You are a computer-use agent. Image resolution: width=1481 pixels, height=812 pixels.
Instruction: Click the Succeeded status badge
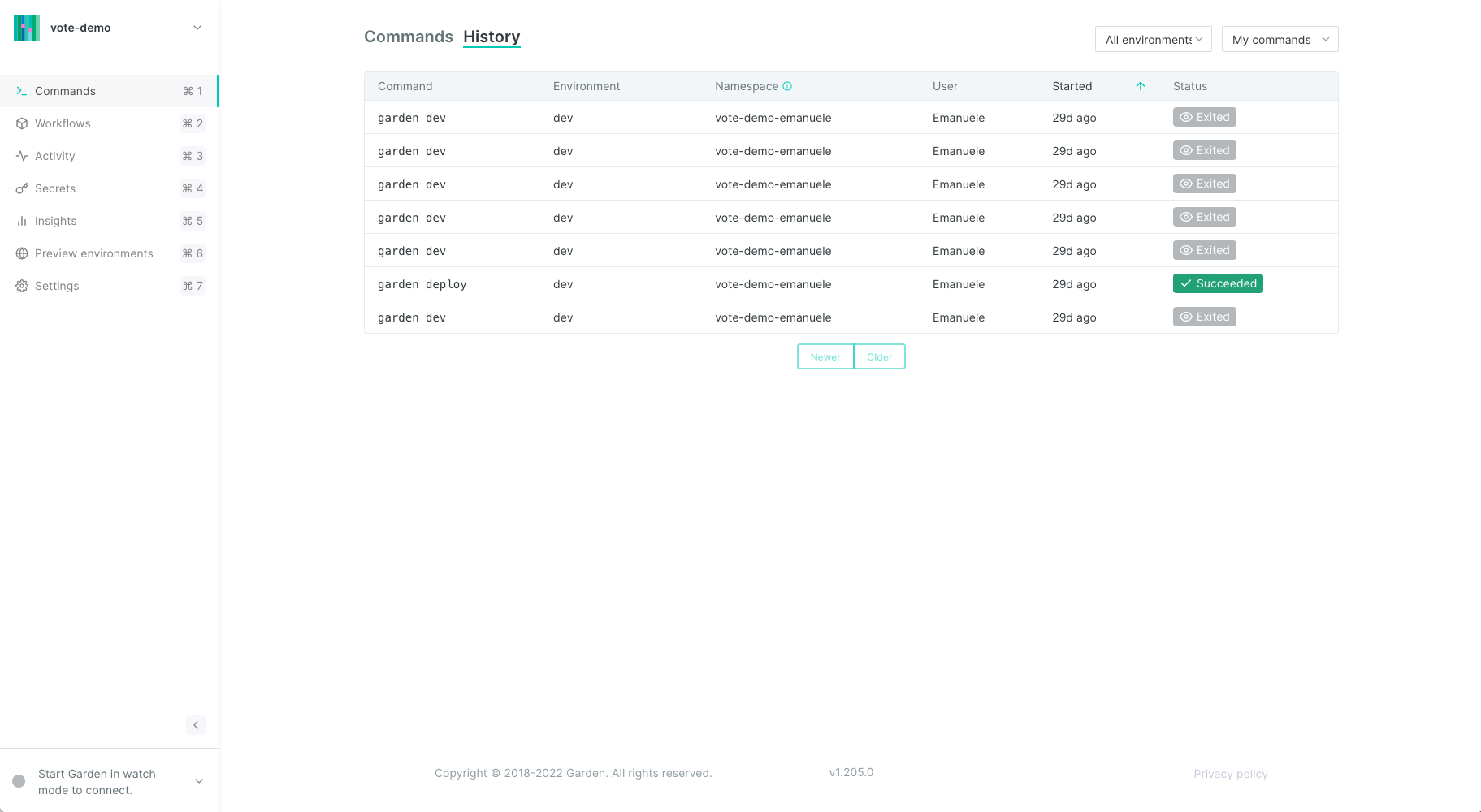click(x=1217, y=283)
